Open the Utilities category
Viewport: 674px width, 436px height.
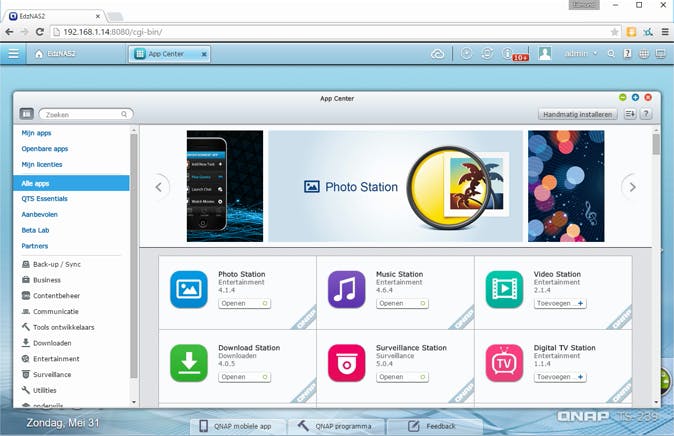point(39,390)
